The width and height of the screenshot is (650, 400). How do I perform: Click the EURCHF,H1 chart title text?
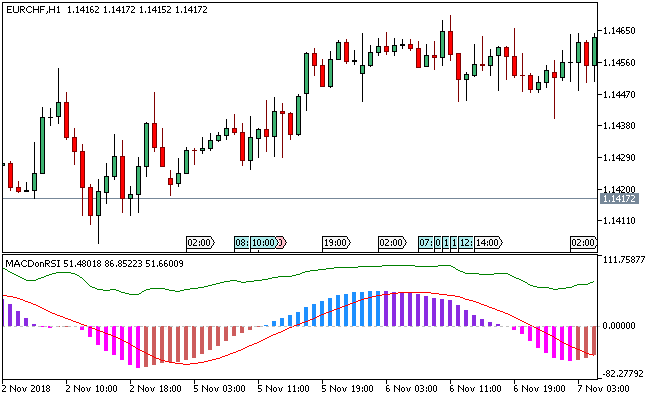click(32, 9)
